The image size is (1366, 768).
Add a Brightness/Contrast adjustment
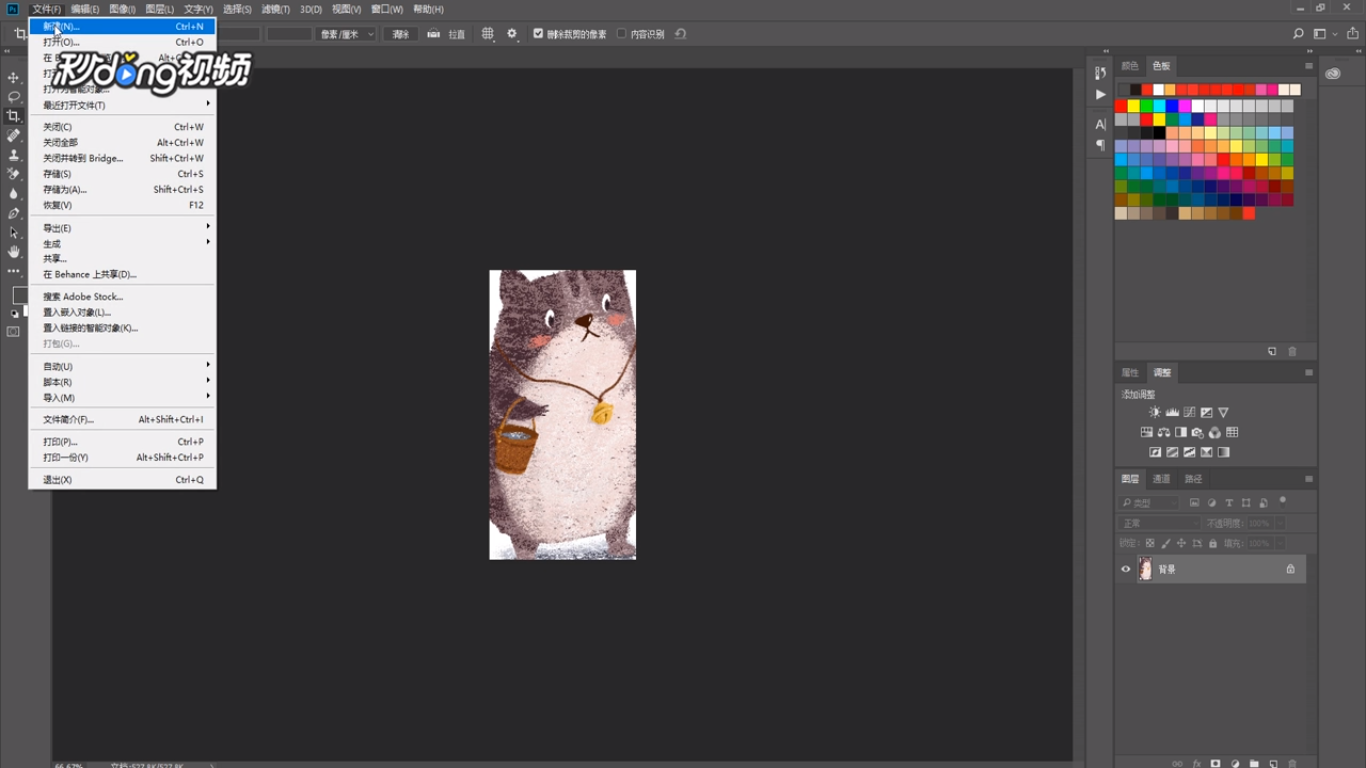pyautogui.click(x=1155, y=412)
